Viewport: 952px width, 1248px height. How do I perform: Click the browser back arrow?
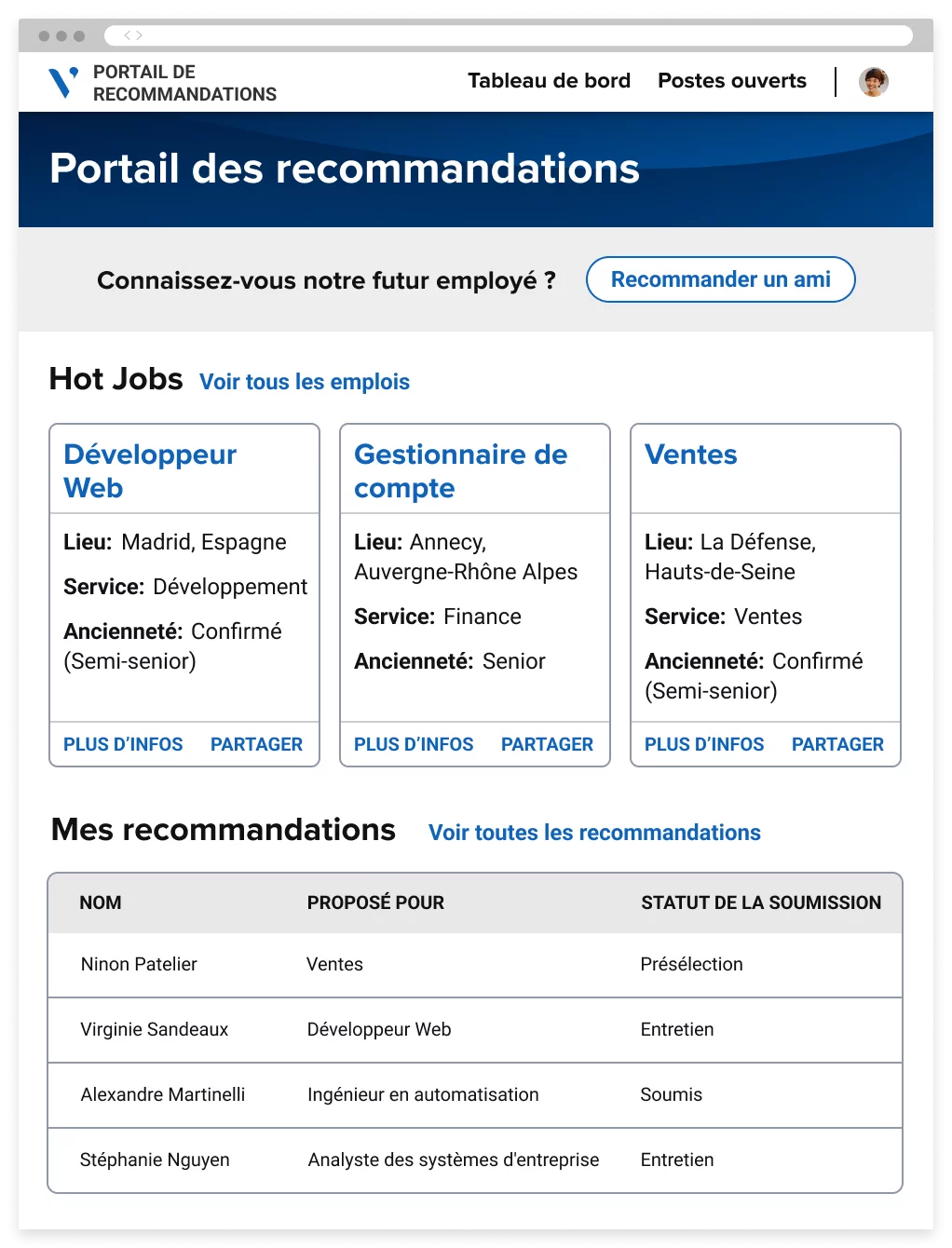pos(128,36)
